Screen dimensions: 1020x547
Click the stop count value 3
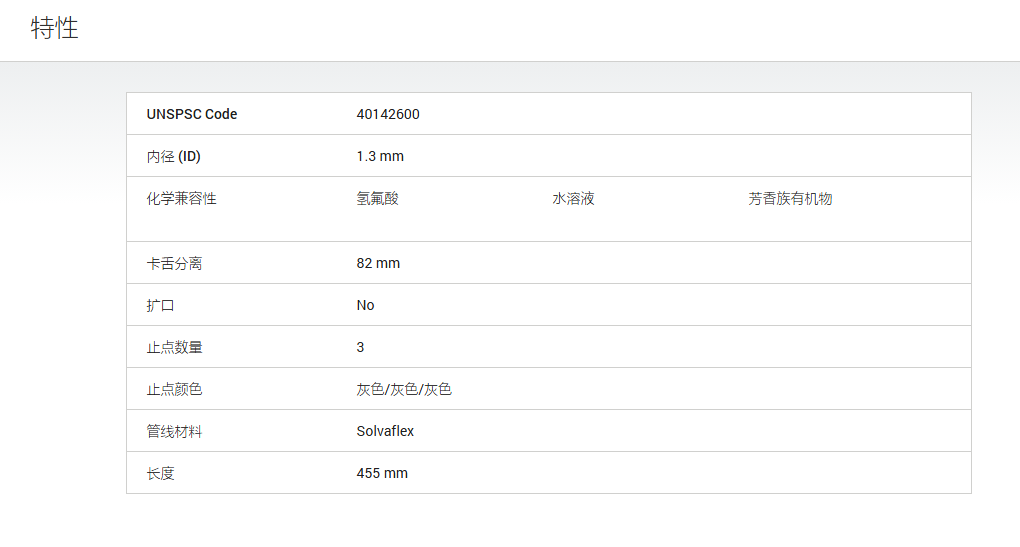360,347
